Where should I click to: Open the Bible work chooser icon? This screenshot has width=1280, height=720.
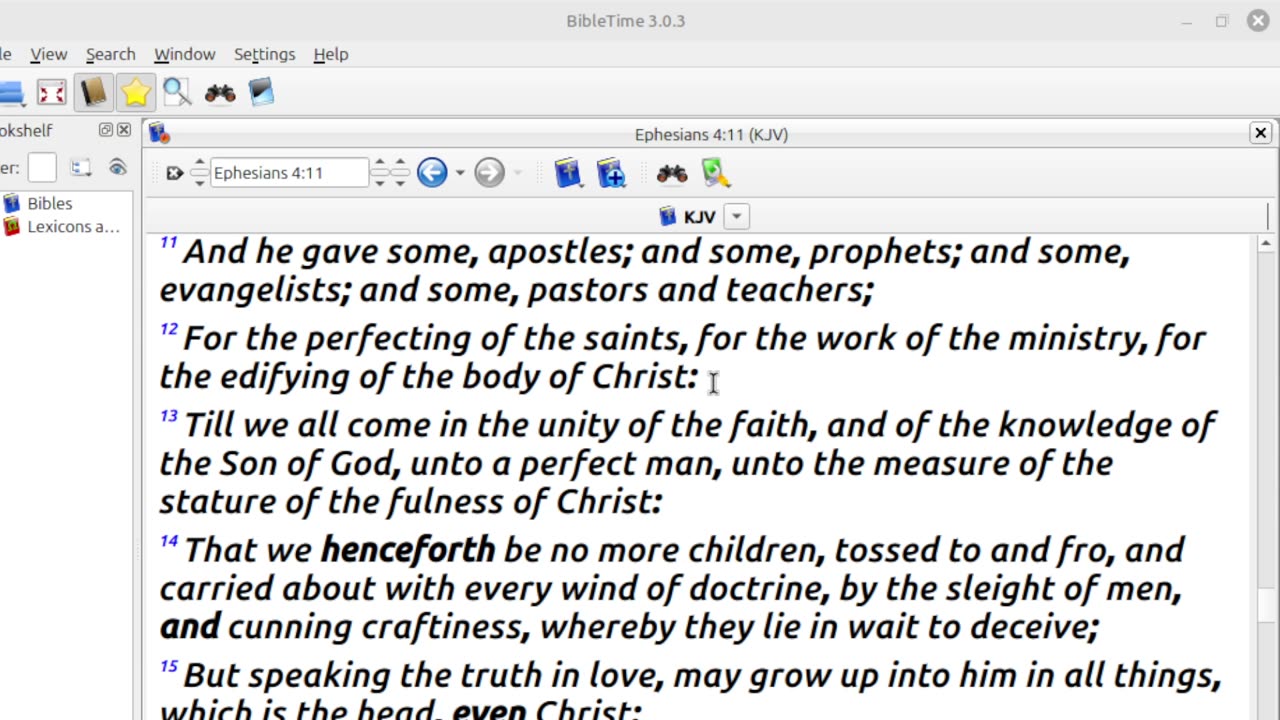coord(568,173)
